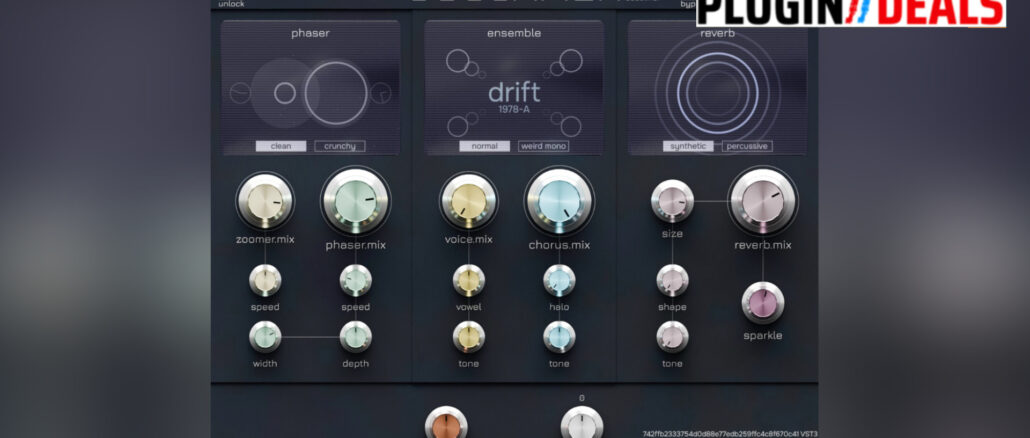Click the phaser speed knob

click(x=356, y=280)
